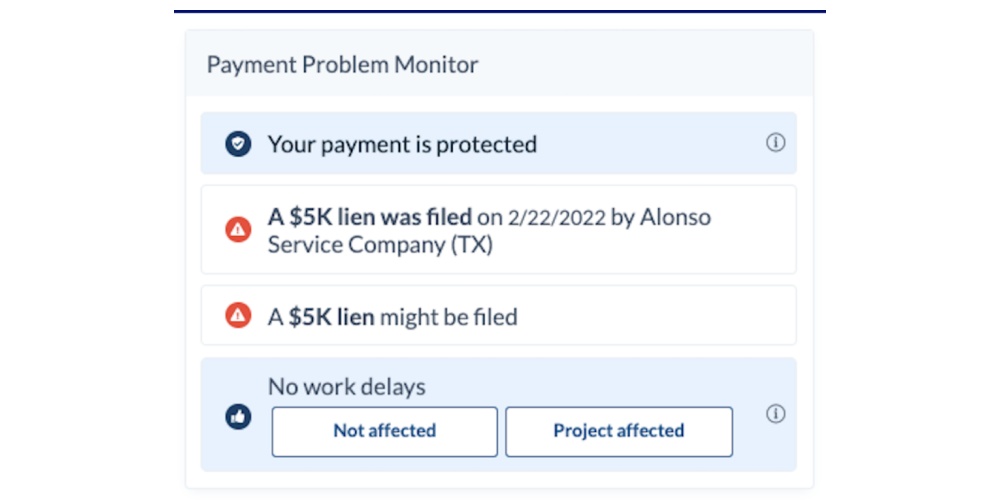Screen dimensions: 1000x500
Task: Select the Project affected button
Action: [x=618, y=431]
